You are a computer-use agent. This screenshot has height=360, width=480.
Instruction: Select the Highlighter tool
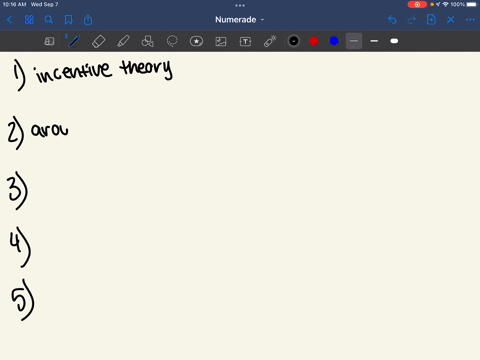pyautogui.click(x=123, y=41)
